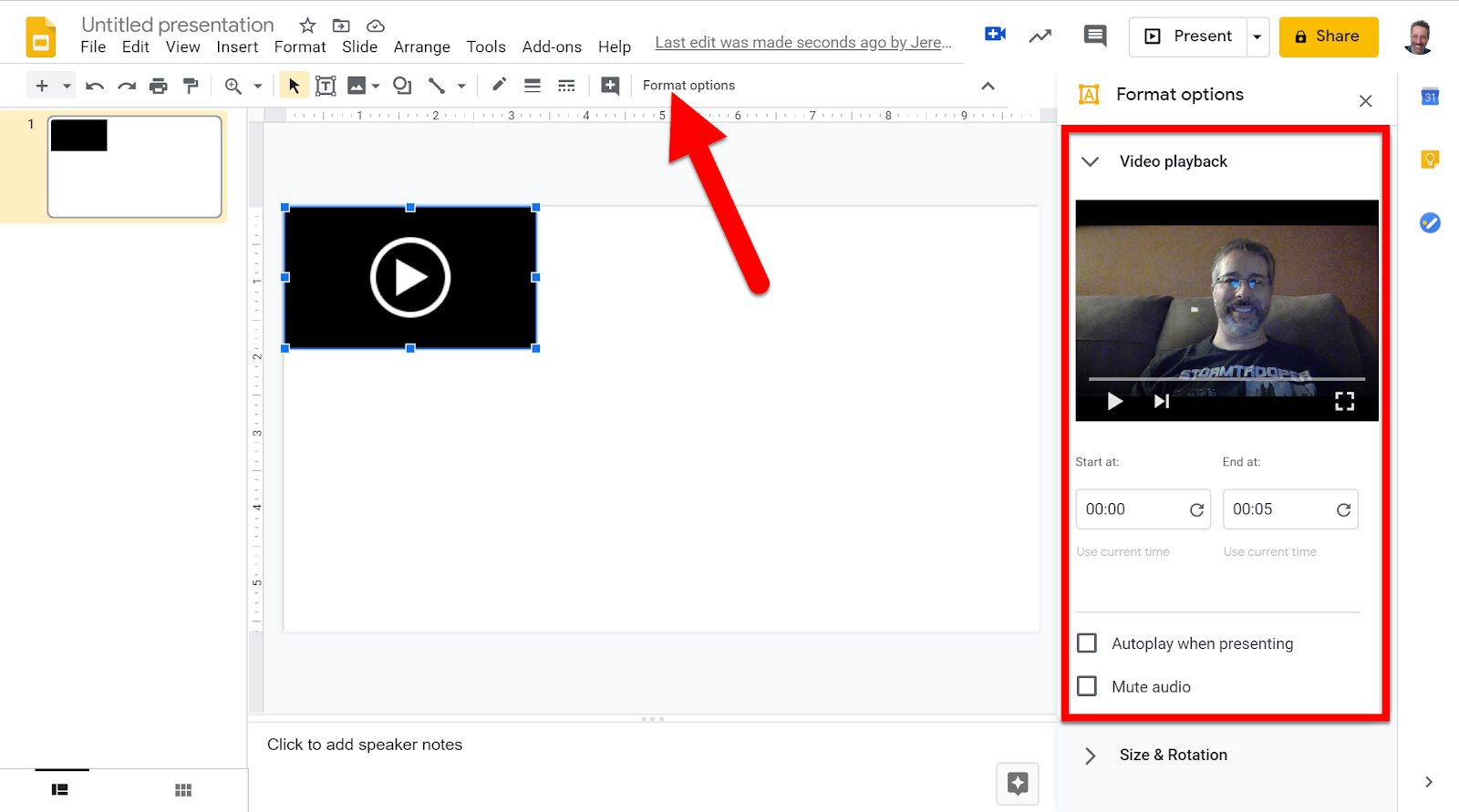Reset Start at to current time
The width and height of the screenshot is (1459, 812).
(x=1197, y=510)
